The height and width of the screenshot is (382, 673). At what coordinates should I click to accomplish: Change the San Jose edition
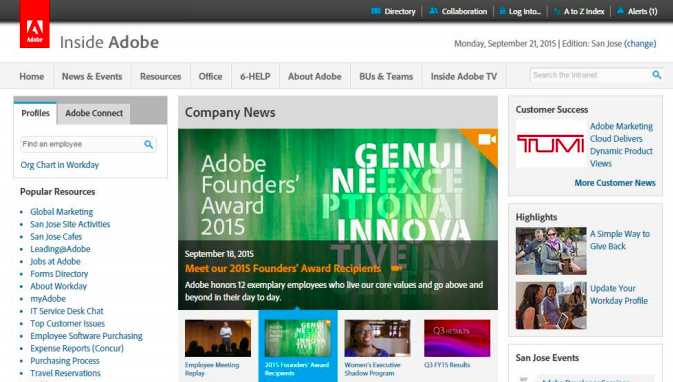coord(640,43)
